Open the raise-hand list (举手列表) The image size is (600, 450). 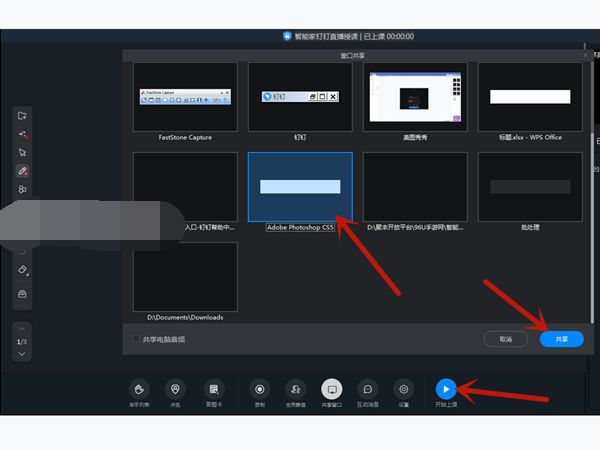tap(141, 389)
